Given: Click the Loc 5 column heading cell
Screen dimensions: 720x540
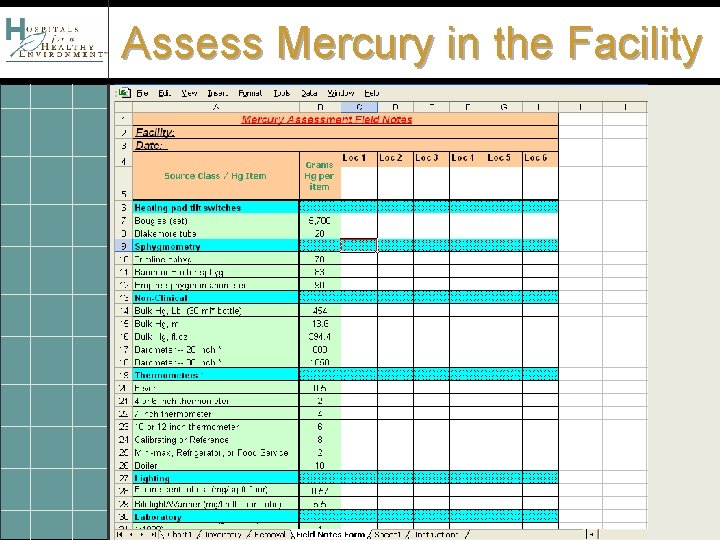Looking at the screenshot, I should [504, 158].
